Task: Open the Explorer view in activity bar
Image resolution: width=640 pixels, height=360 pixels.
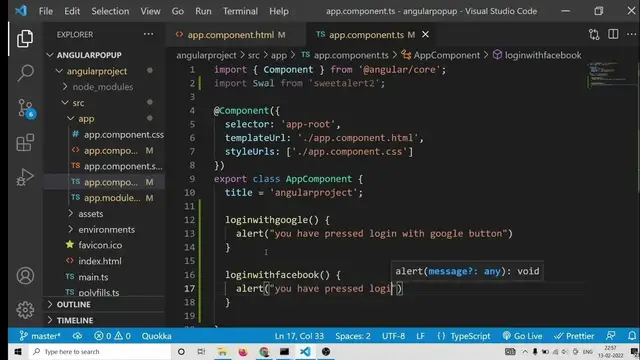Action: (x=25, y=39)
